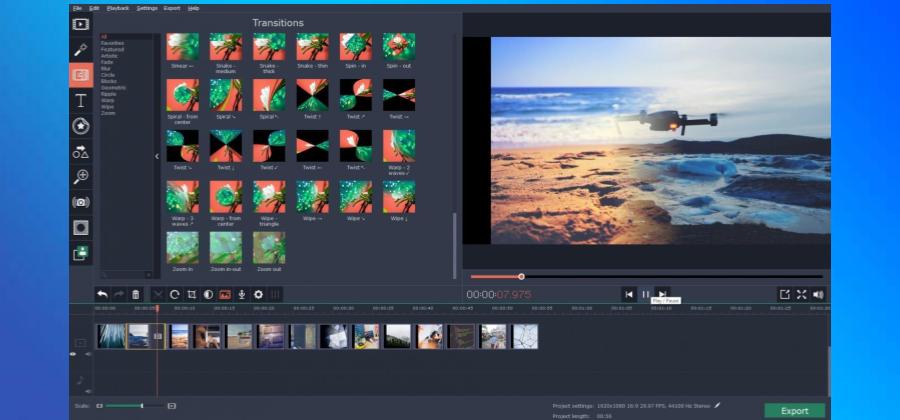
Task: Undo the last action
Action: click(x=102, y=294)
